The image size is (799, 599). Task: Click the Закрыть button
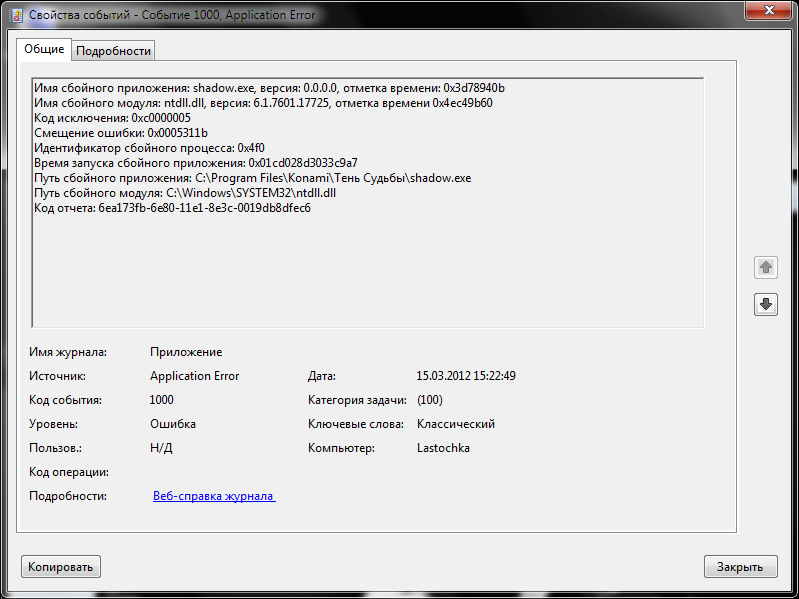[740, 566]
